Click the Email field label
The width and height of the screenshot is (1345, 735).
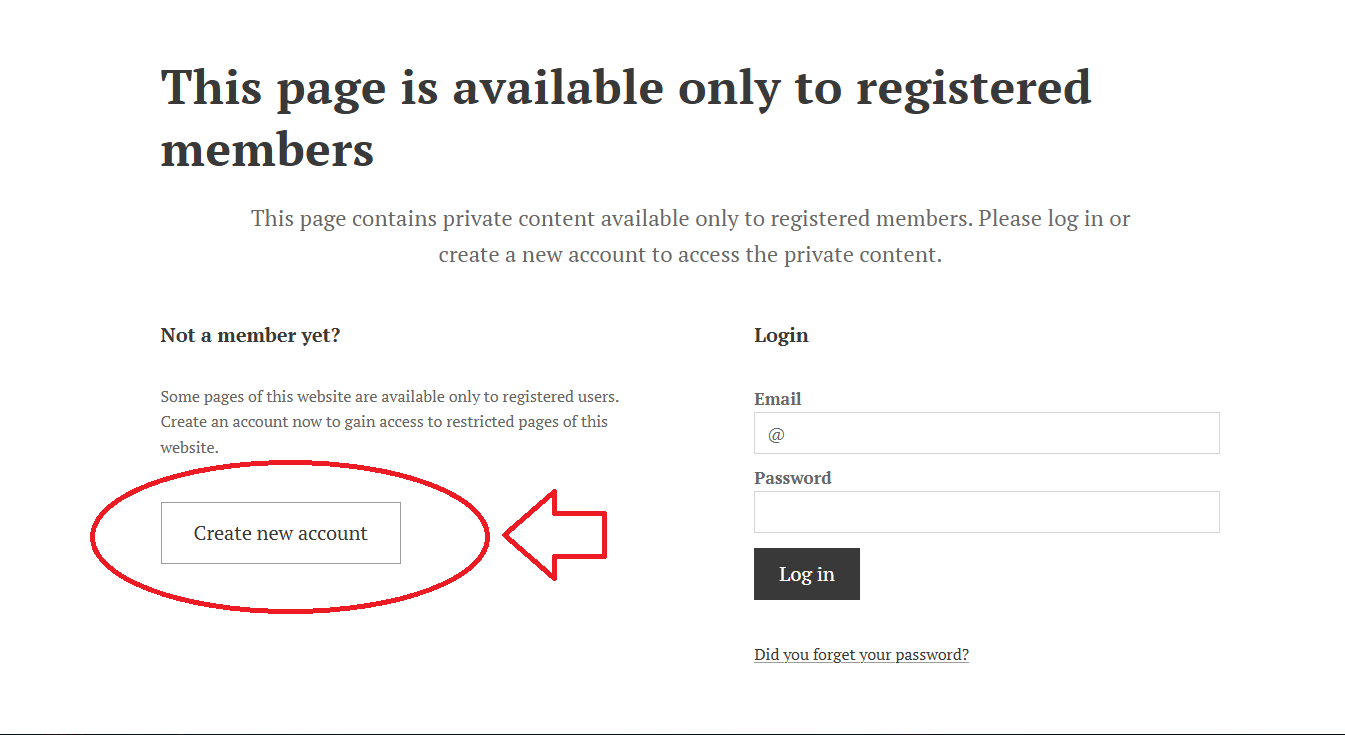click(x=777, y=399)
